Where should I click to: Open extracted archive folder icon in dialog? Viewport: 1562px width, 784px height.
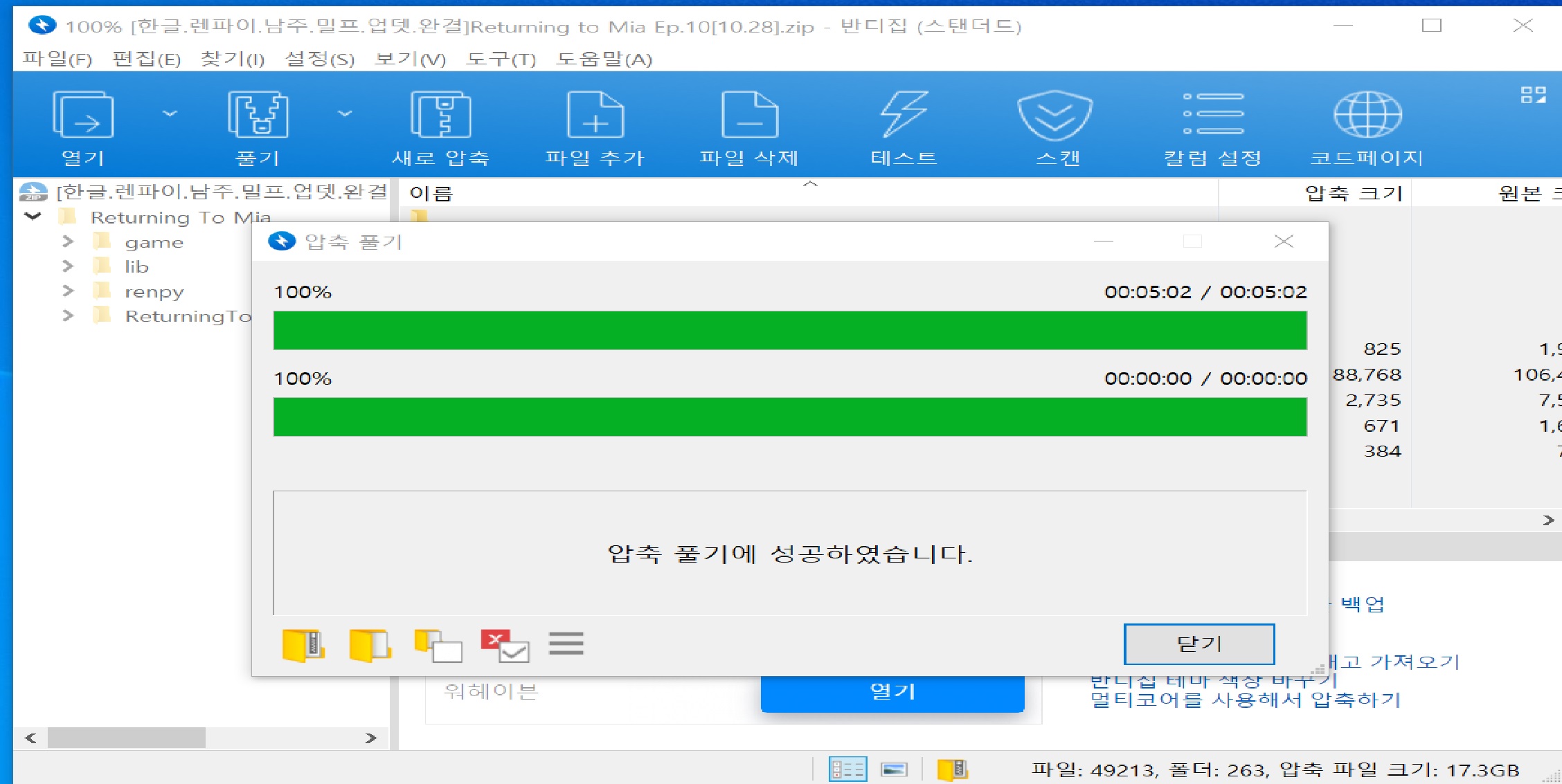pyautogui.click(x=303, y=644)
